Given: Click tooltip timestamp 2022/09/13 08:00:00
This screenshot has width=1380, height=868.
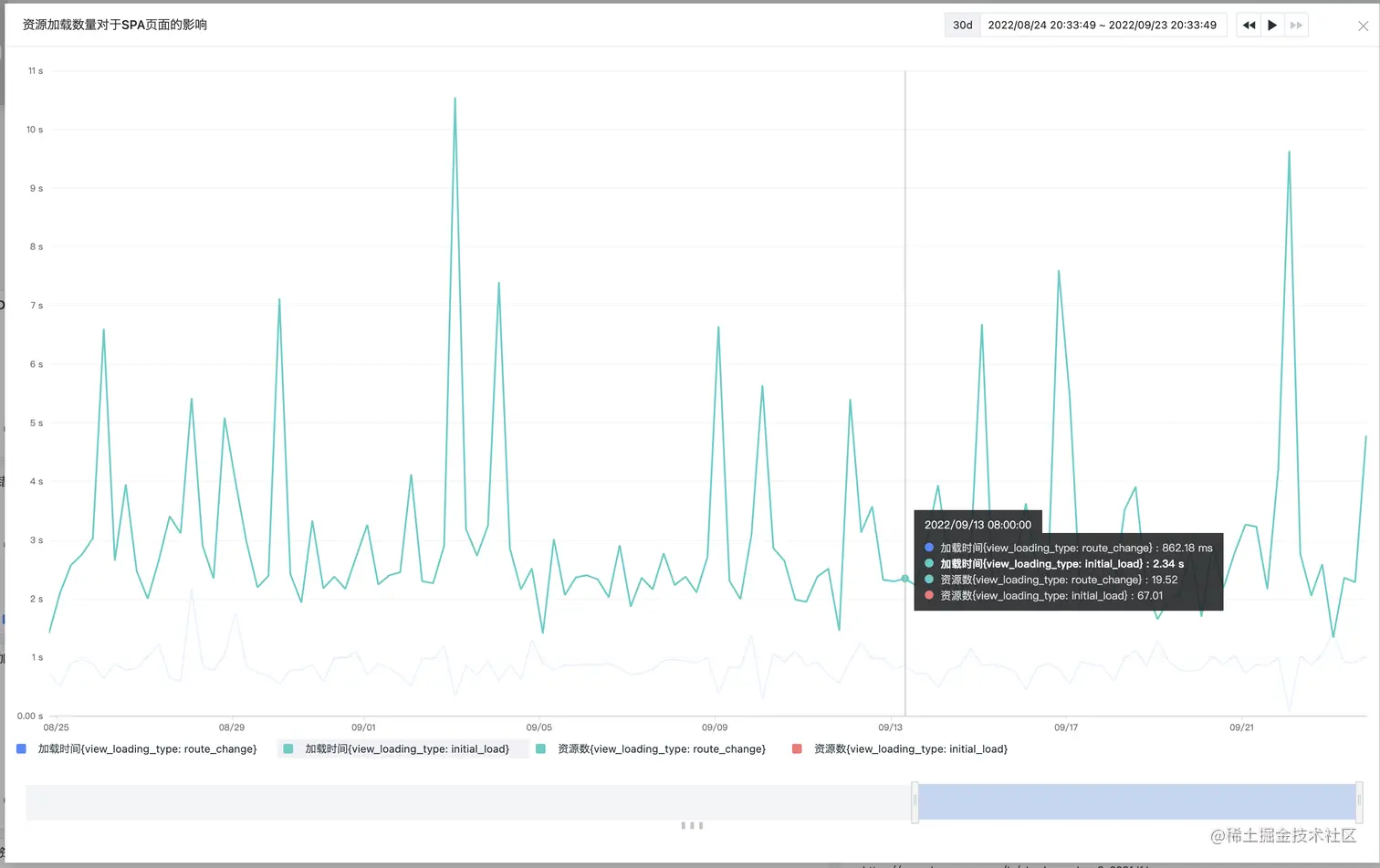Looking at the screenshot, I should (977, 525).
